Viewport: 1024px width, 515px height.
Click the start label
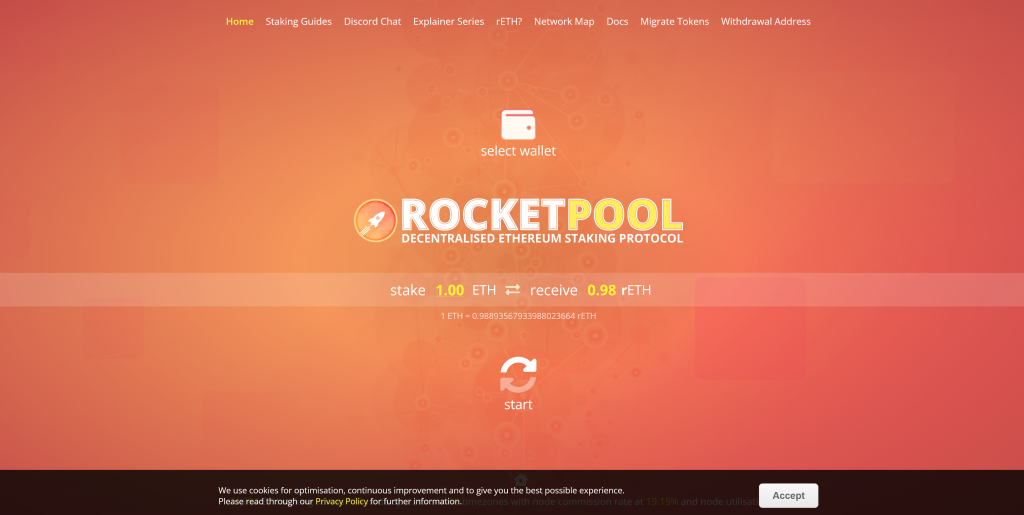(518, 405)
